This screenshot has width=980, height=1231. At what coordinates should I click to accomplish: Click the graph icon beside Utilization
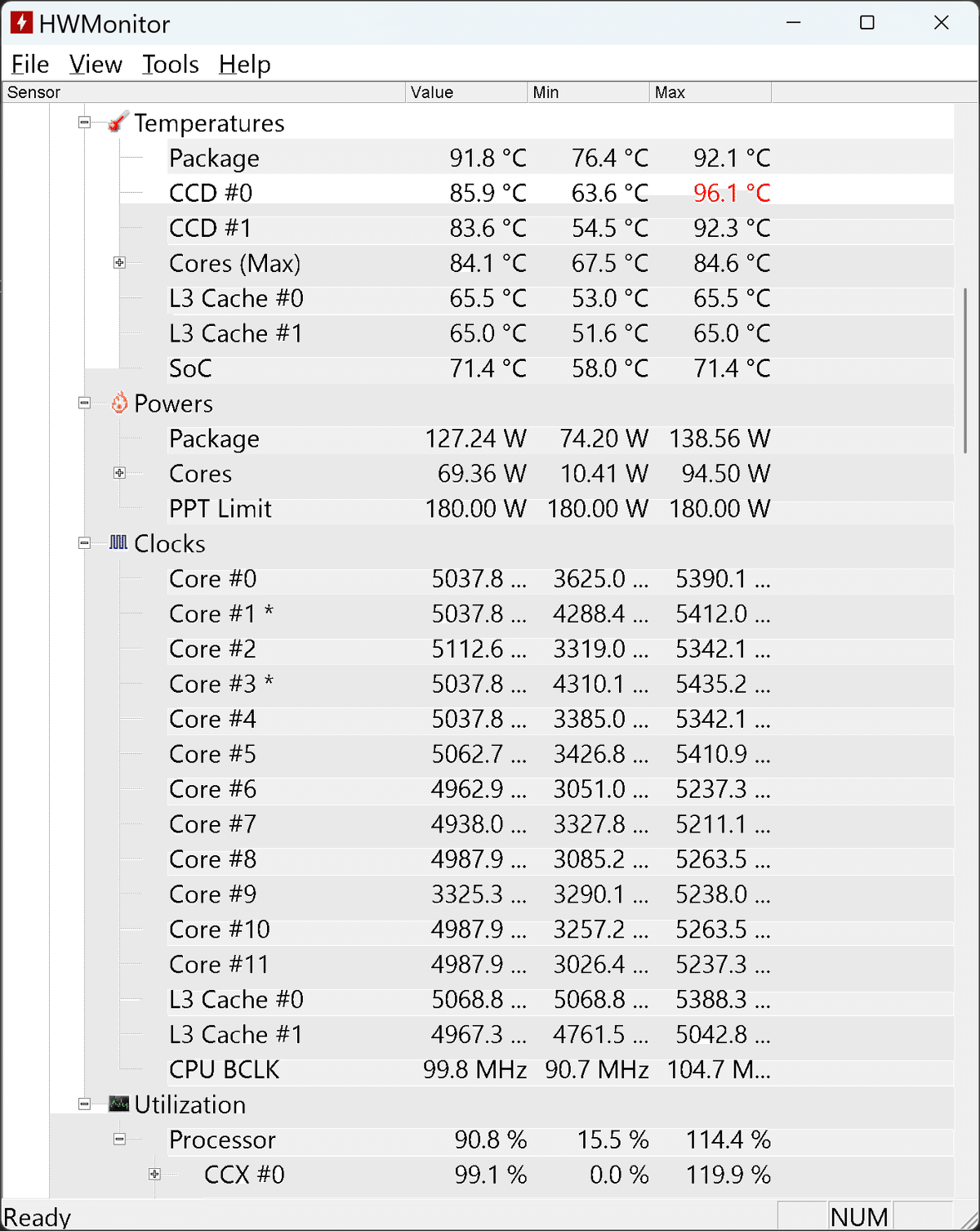118,1104
